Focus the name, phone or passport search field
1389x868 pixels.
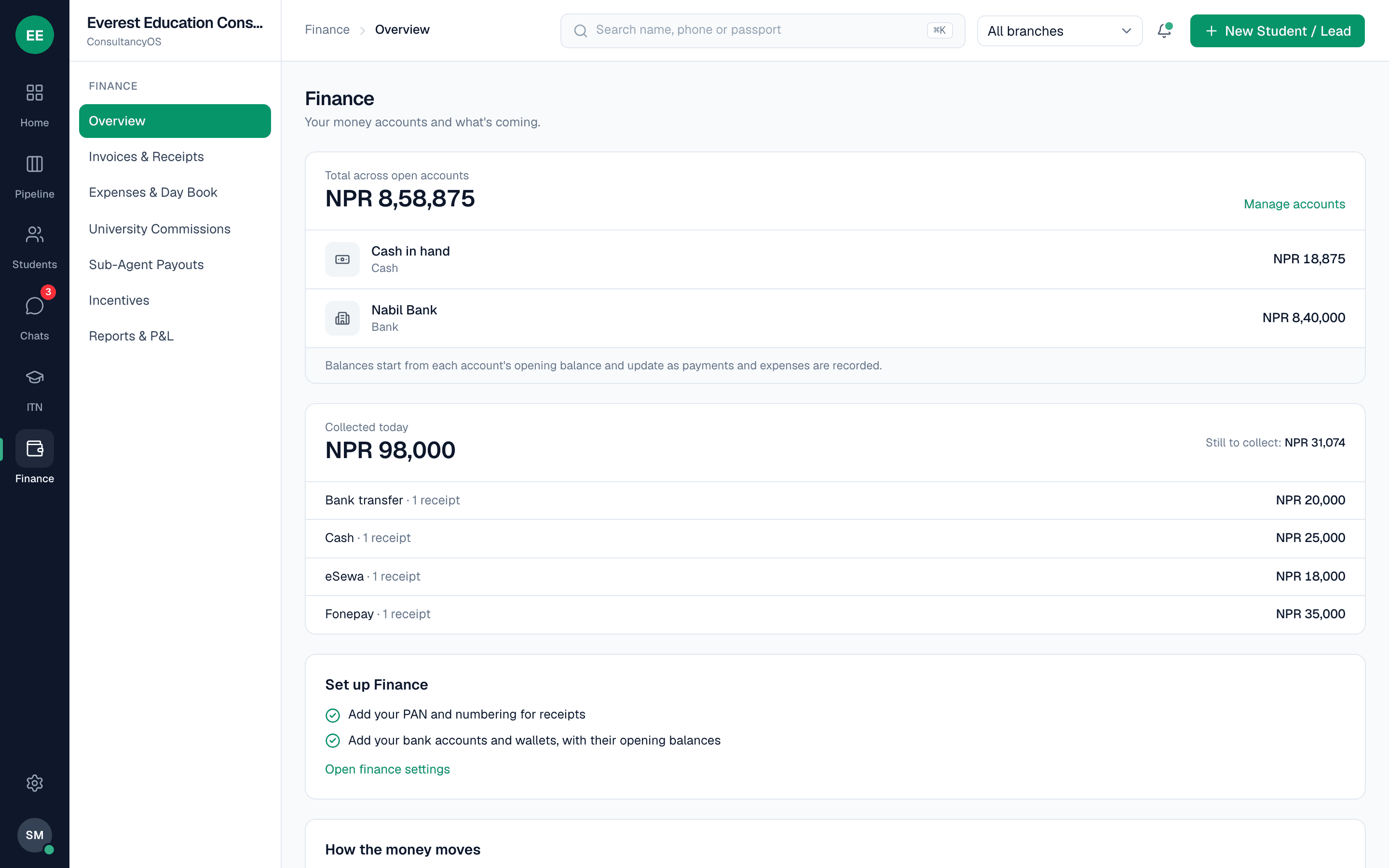(762, 31)
